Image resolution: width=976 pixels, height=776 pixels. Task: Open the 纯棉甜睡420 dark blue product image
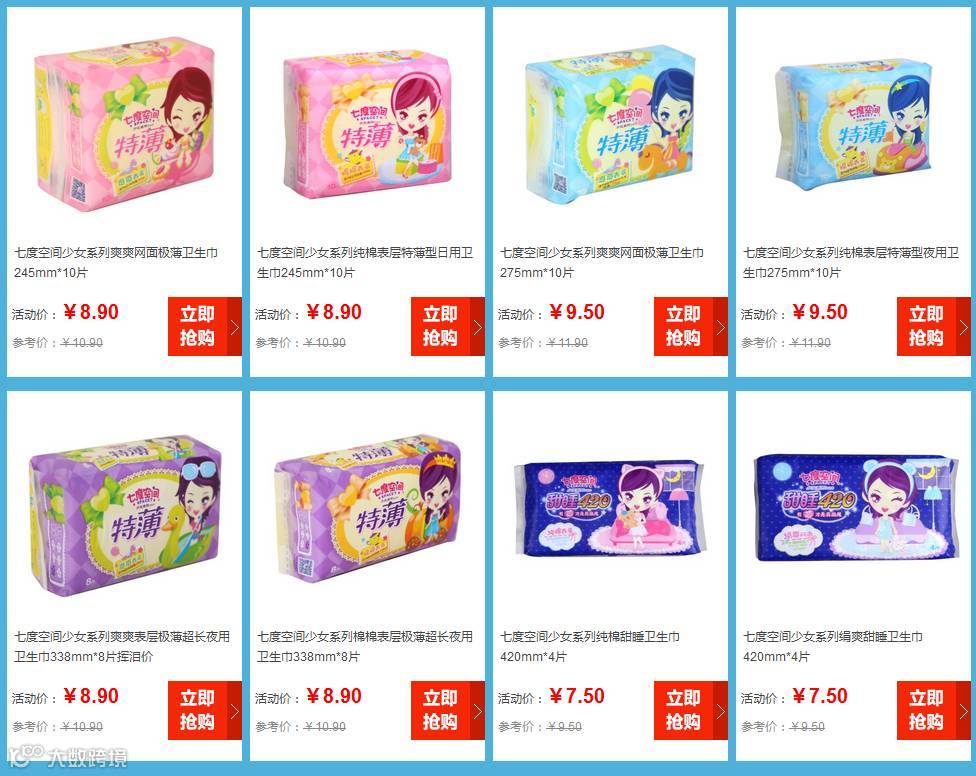click(611, 509)
